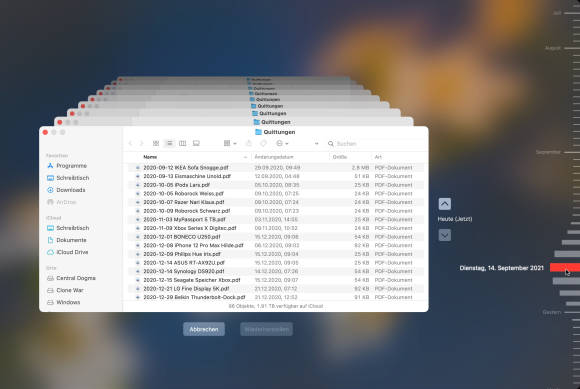Switch to list view in the toolbar
The height and width of the screenshot is (389, 580).
pos(169,143)
